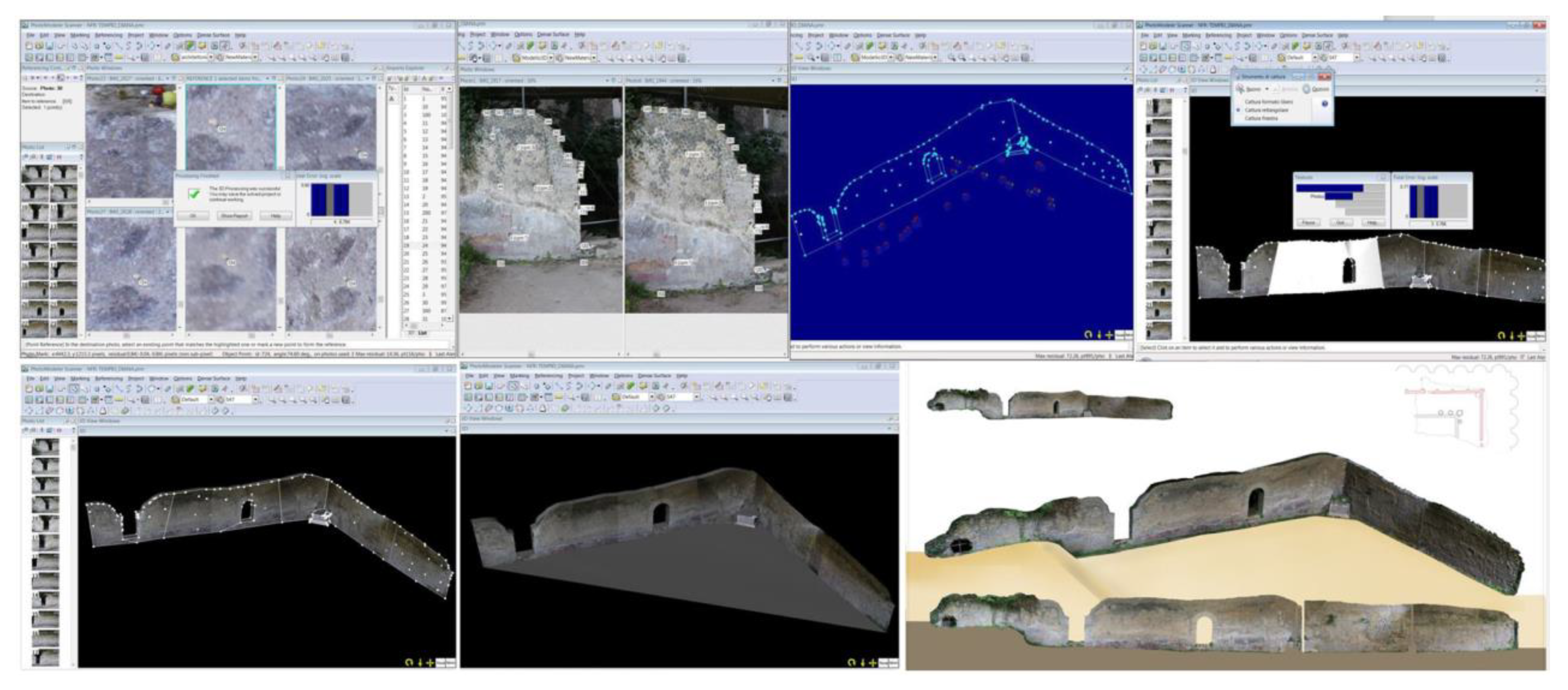This screenshot has width=1568, height=690.
Task: Select Cattura finestra option
Action: [x=1261, y=118]
